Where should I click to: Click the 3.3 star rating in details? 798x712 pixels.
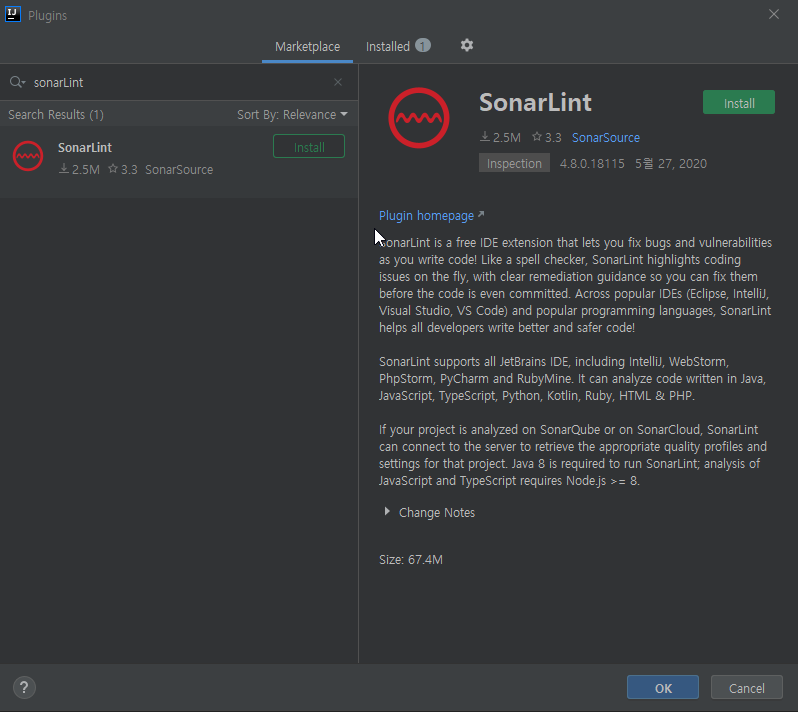point(547,138)
